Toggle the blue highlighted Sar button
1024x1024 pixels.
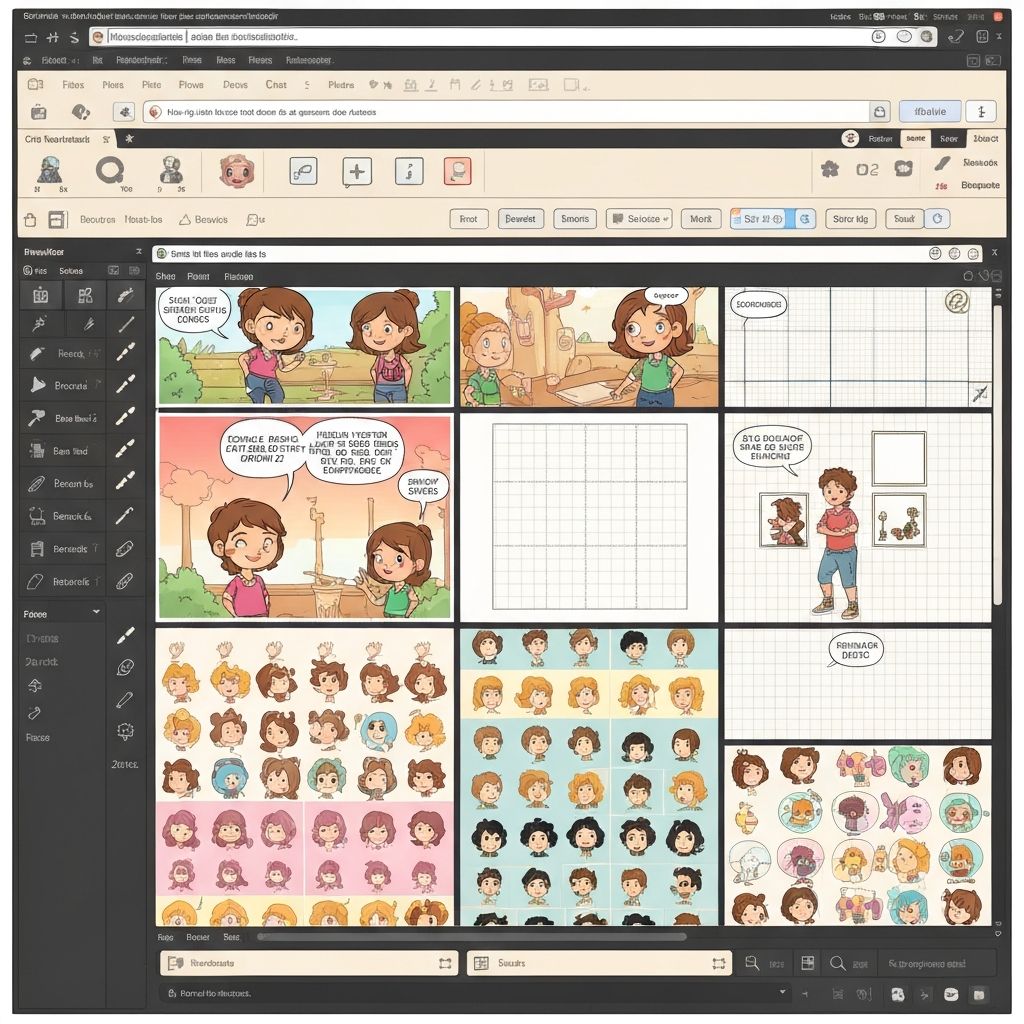click(x=762, y=219)
